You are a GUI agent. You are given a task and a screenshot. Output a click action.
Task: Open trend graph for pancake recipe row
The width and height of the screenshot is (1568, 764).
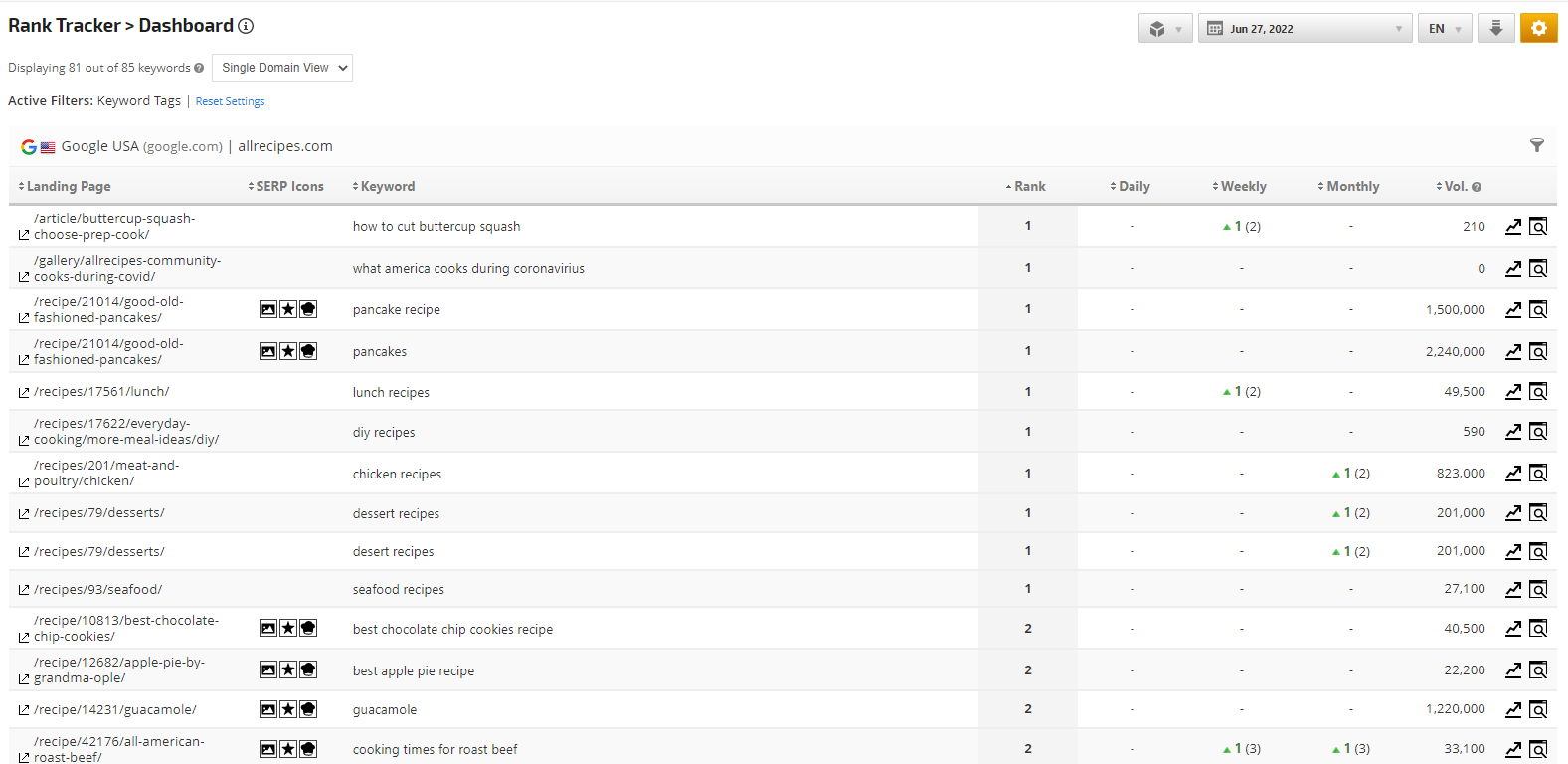tap(1512, 310)
